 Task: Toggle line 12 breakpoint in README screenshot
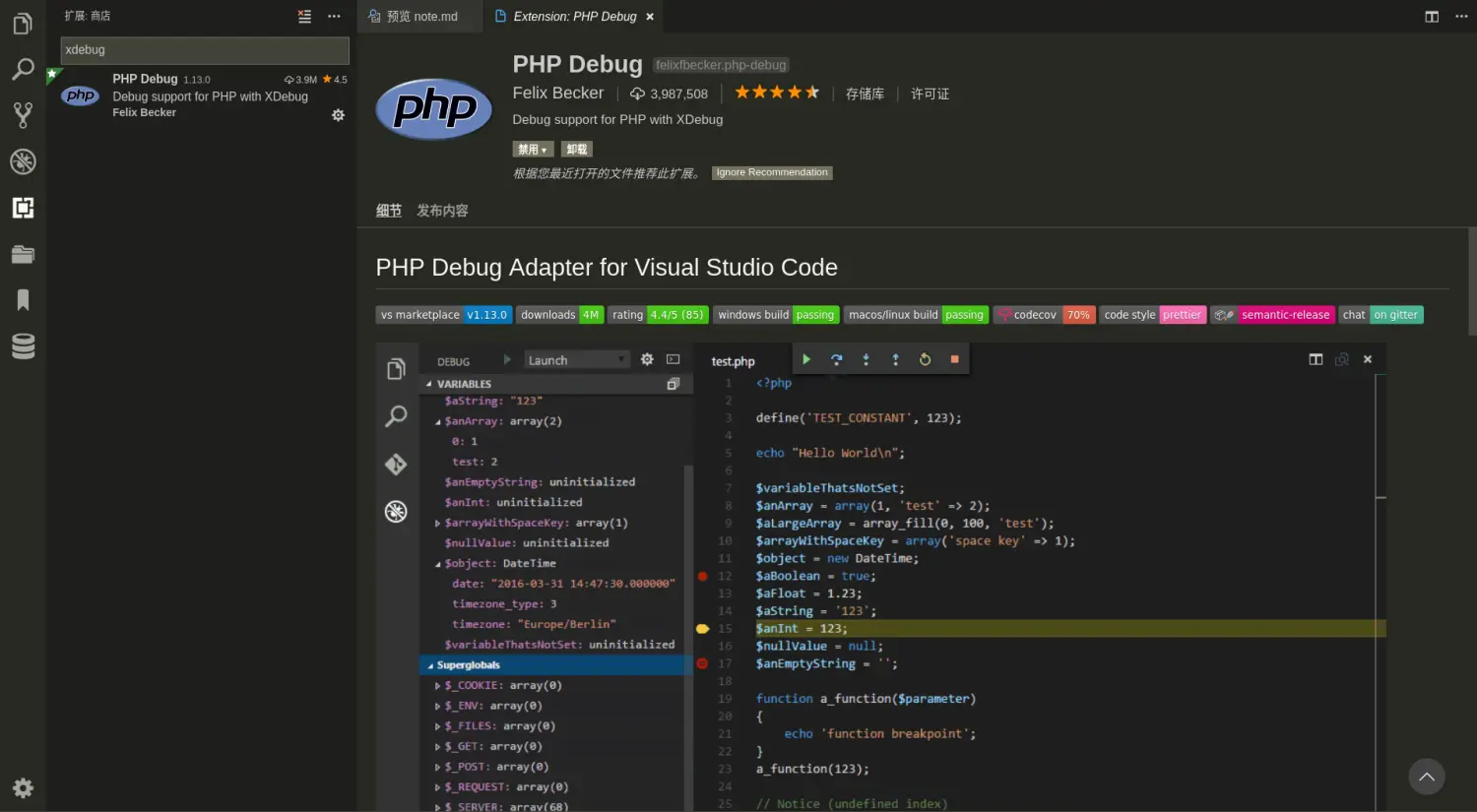pos(702,576)
